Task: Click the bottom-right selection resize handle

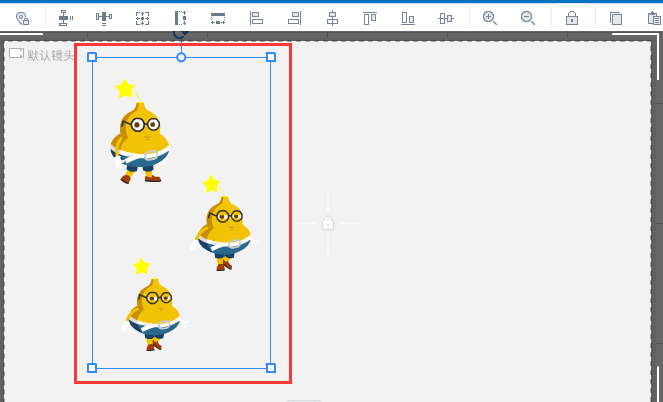Action: pos(271,368)
